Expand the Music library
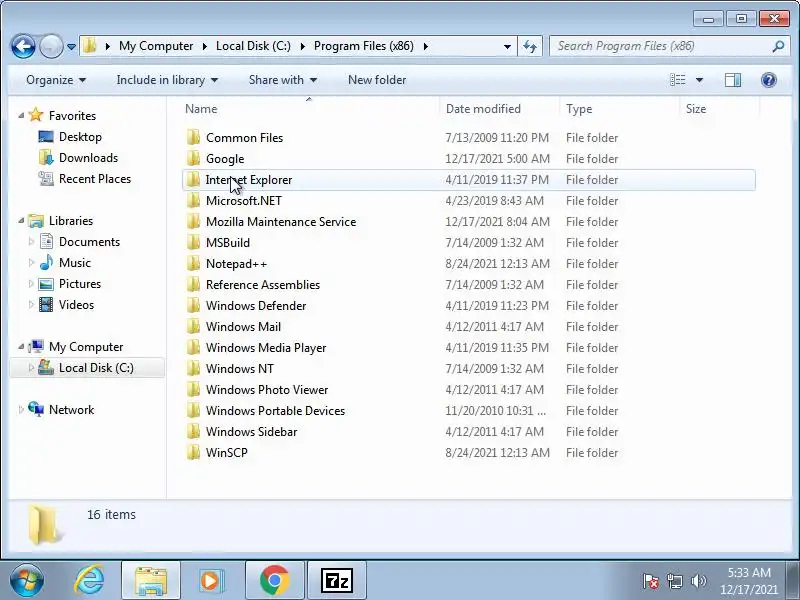The width and height of the screenshot is (800, 600). click(x=31, y=262)
